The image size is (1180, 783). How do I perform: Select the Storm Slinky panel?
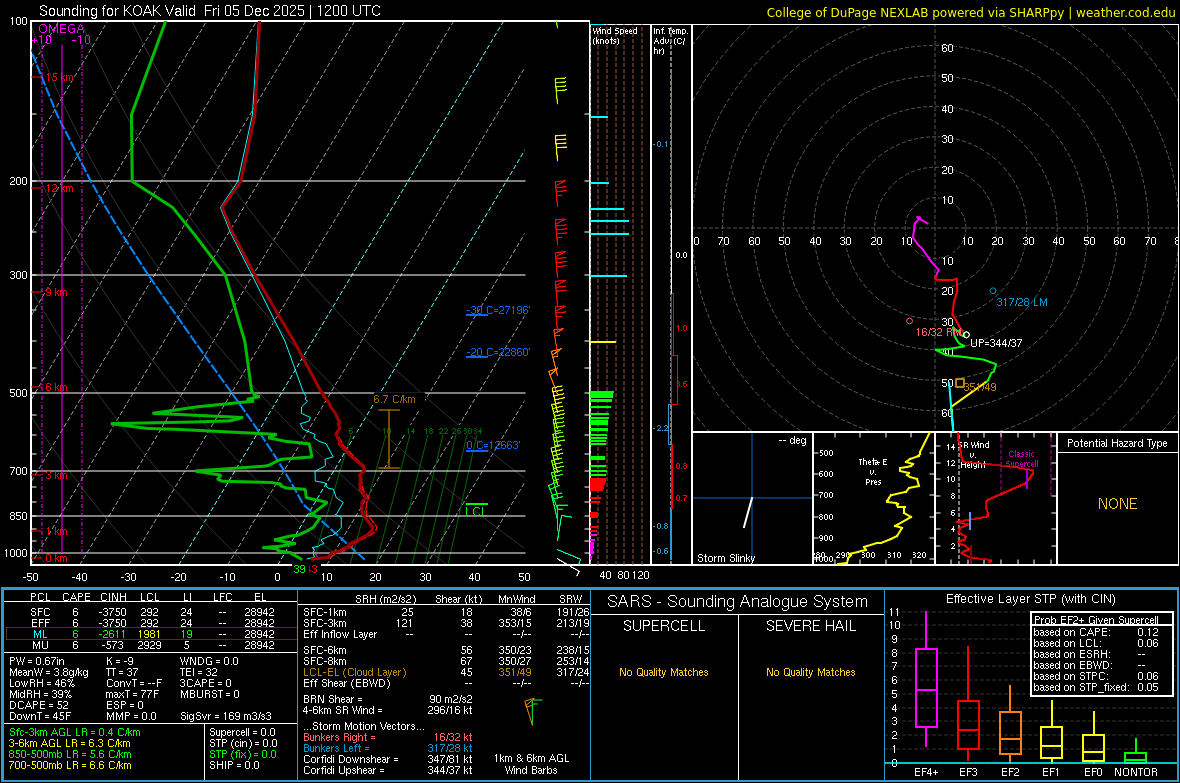coord(752,498)
